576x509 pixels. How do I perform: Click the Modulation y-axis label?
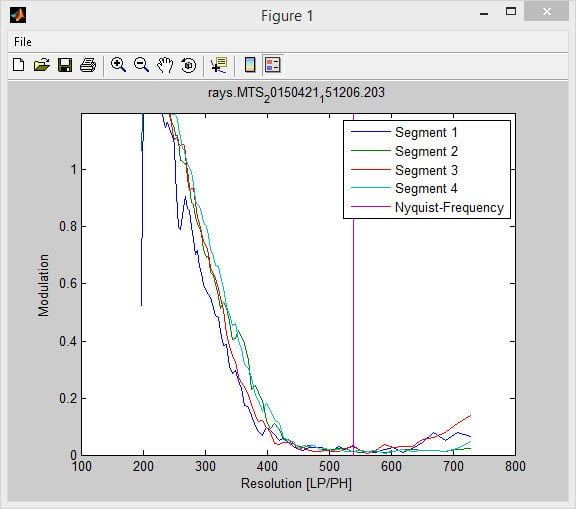(43, 285)
